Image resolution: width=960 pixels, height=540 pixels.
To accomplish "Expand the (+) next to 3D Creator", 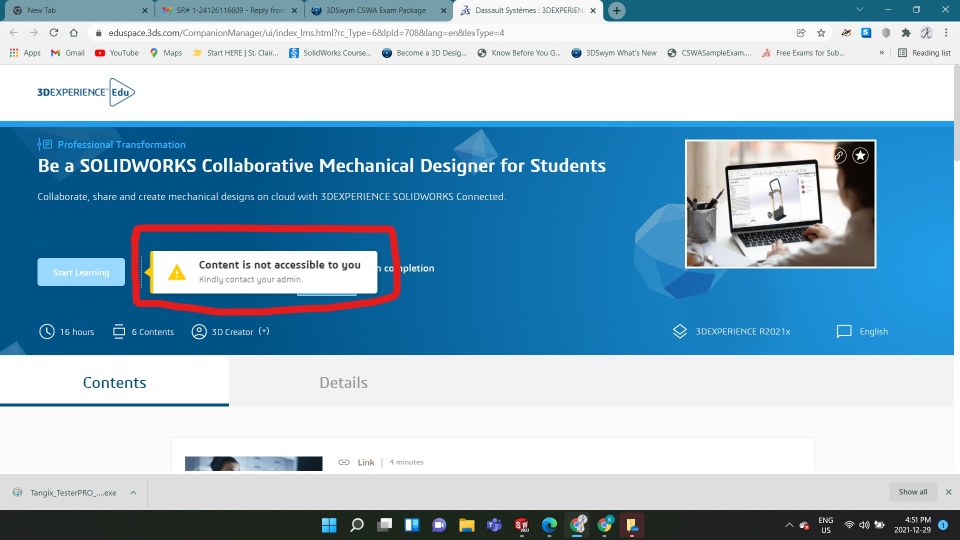I will (x=264, y=331).
